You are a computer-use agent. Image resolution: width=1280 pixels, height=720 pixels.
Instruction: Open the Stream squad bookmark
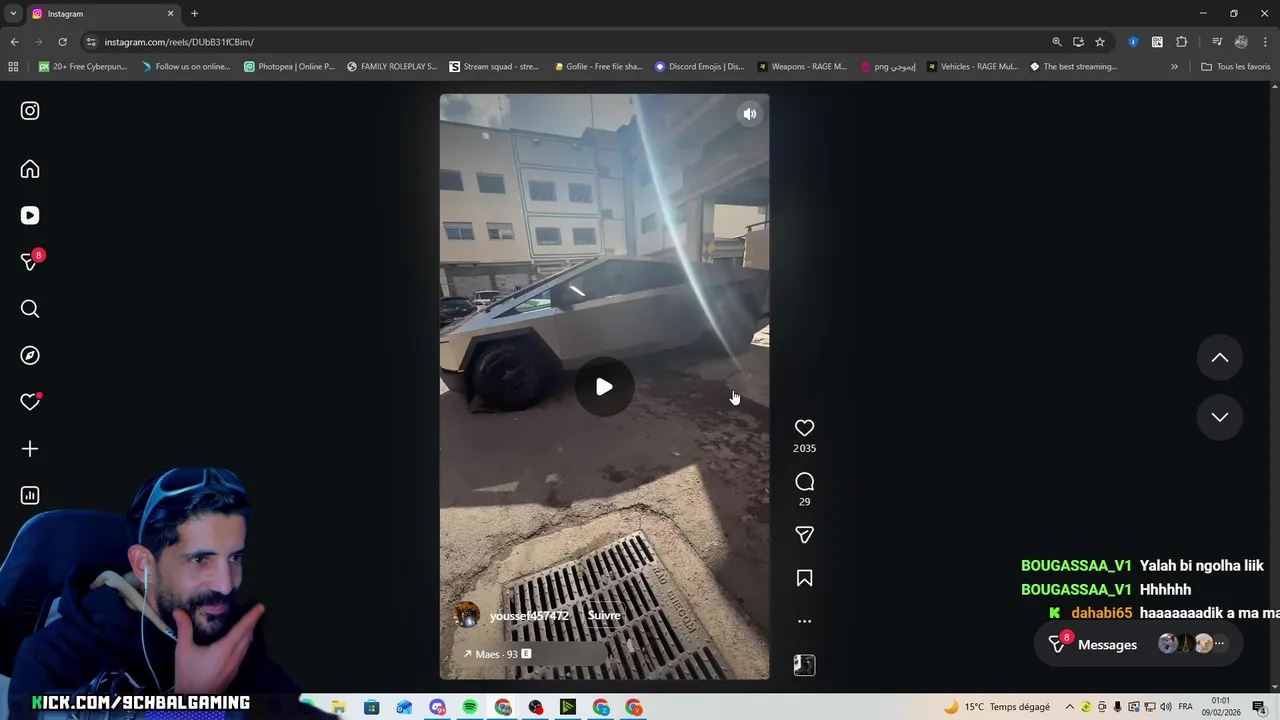[x=494, y=67]
